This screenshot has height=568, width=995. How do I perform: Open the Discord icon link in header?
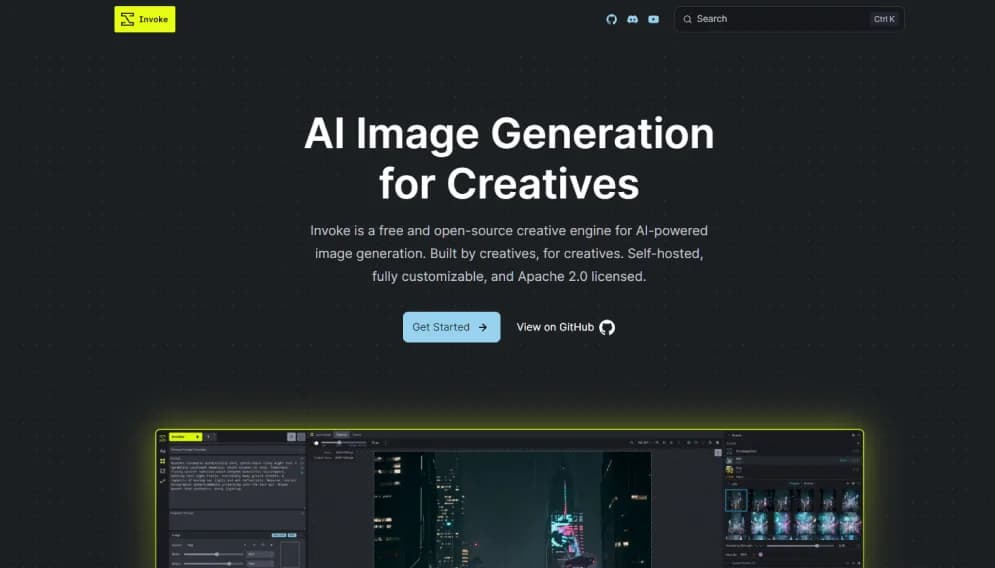(633, 19)
